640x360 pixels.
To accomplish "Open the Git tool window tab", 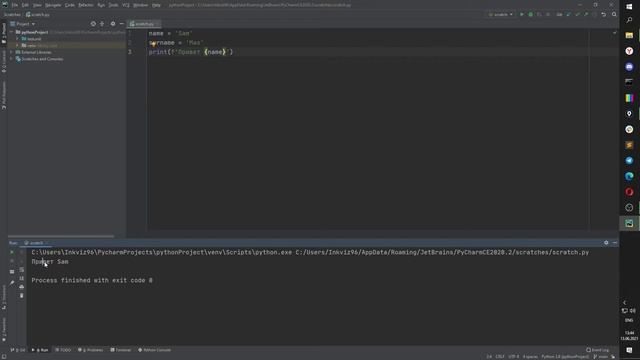I will [x=18, y=350].
